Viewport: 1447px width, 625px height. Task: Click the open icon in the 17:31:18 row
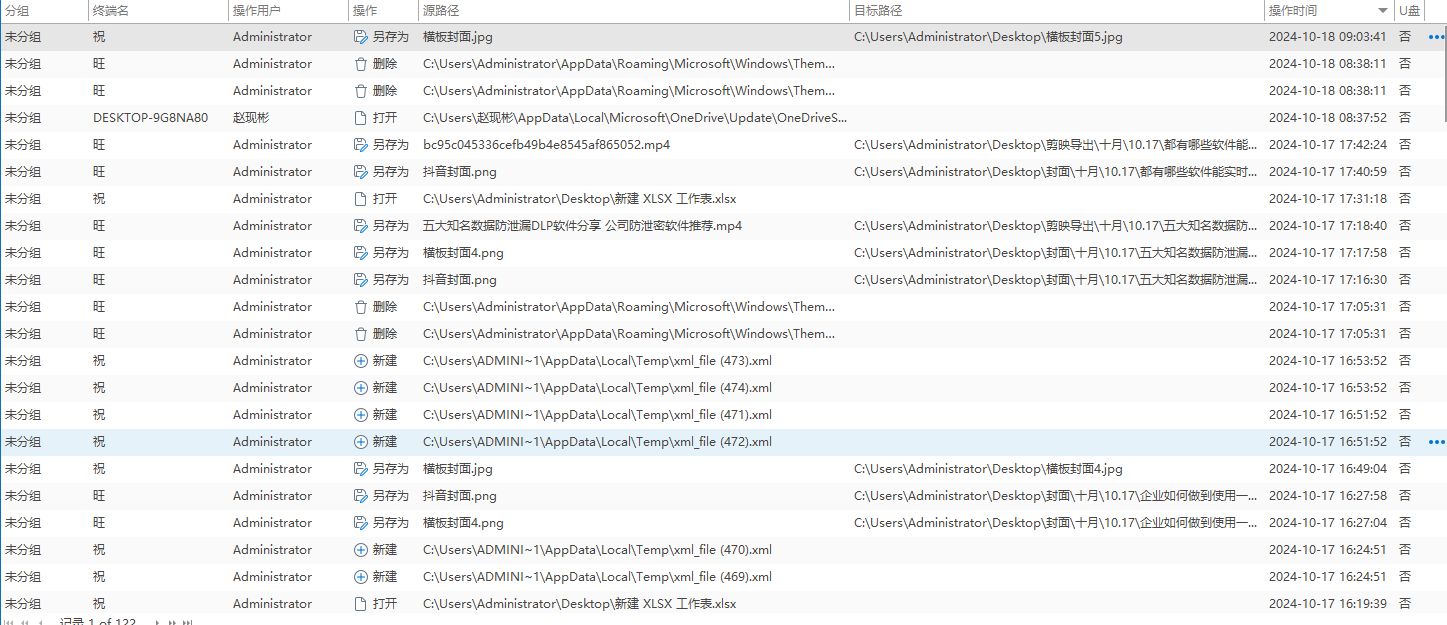361,199
